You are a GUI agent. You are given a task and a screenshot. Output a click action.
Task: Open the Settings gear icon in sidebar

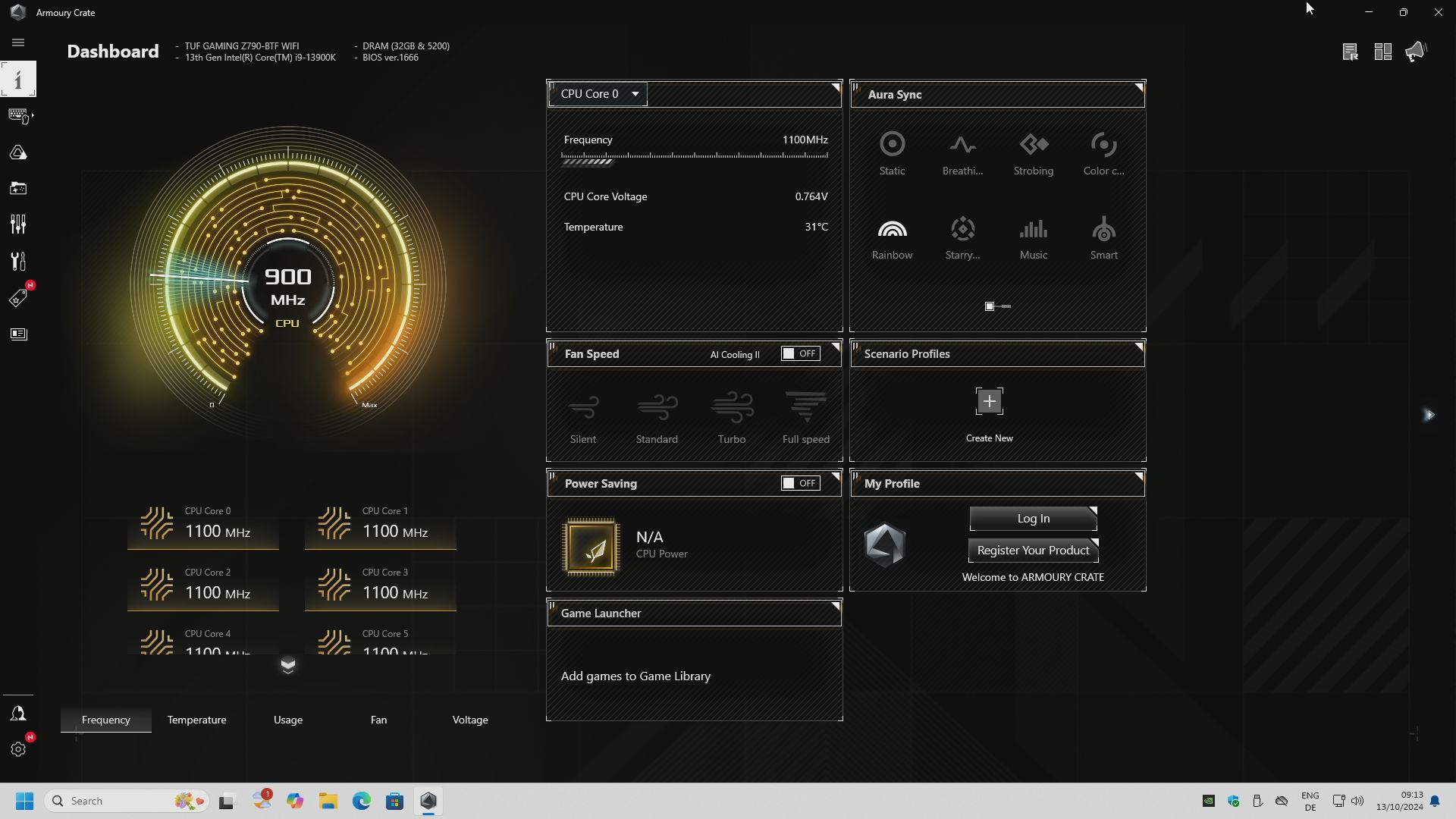[18, 749]
